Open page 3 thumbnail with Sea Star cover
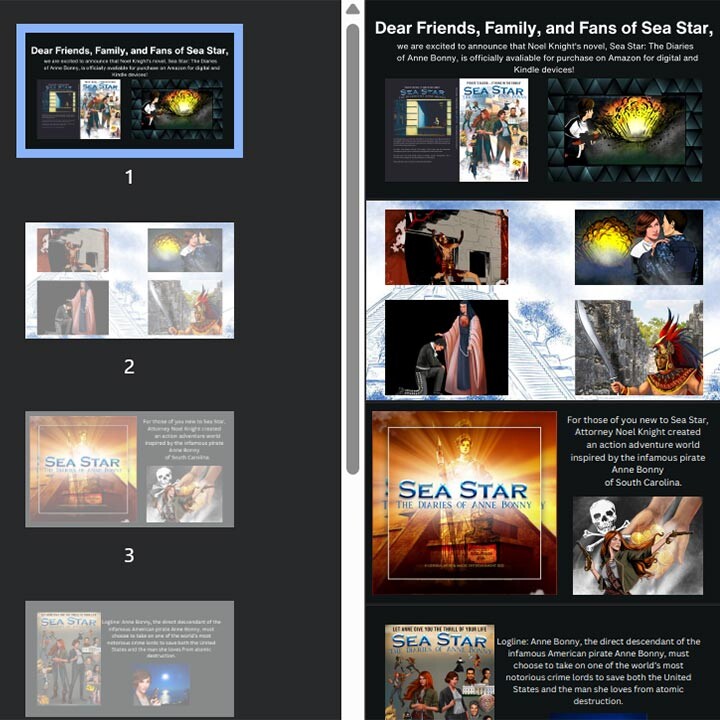The width and height of the screenshot is (720, 720). pos(129,469)
